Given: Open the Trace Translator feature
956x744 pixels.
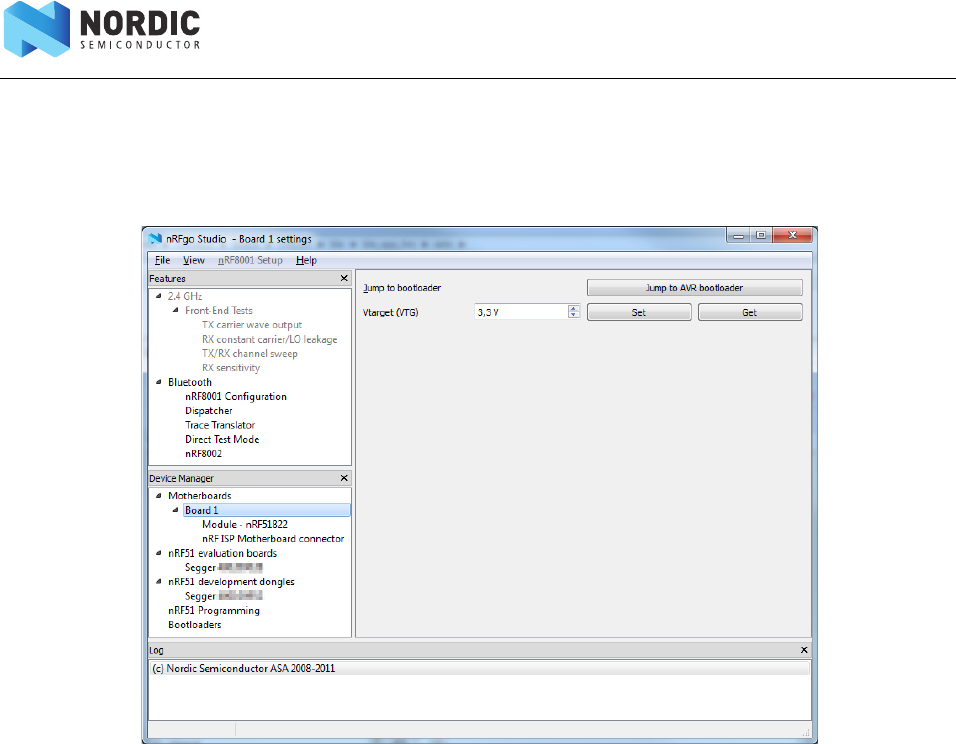Looking at the screenshot, I should point(220,425).
